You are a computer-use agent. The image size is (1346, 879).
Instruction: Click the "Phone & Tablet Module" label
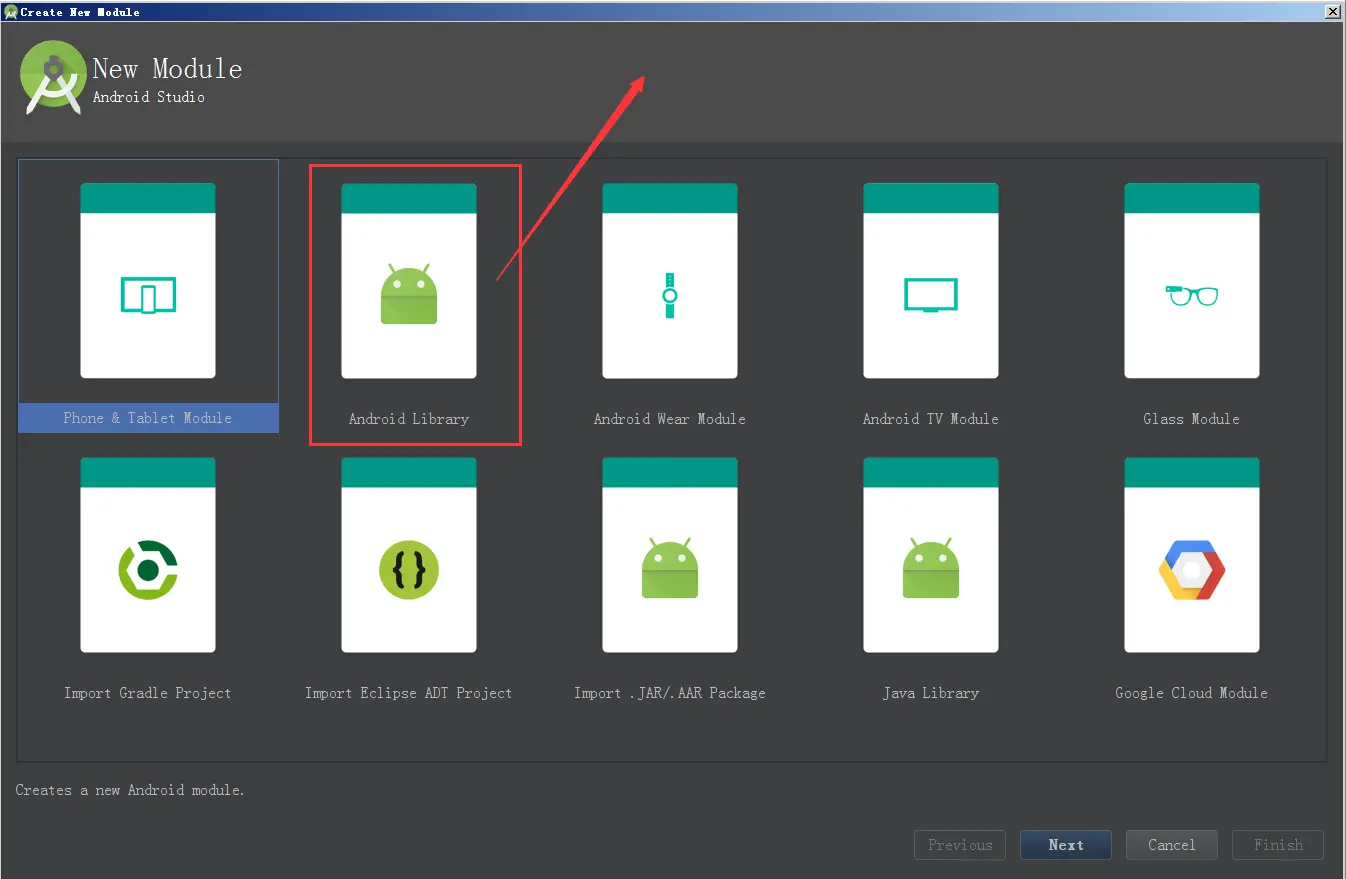(148, 418)
